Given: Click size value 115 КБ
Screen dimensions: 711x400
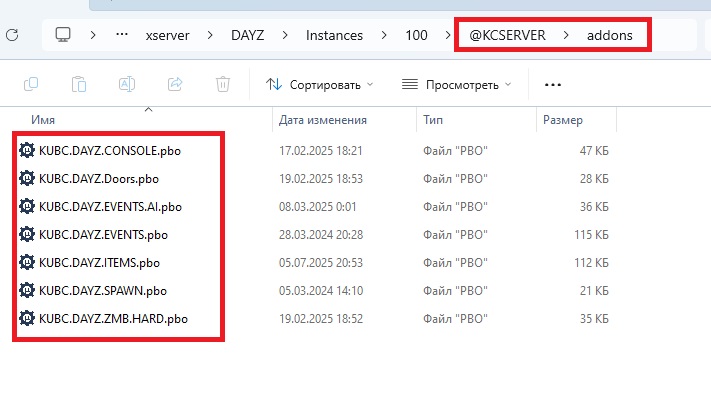Looking at the screenshot, I should point(591,235).
